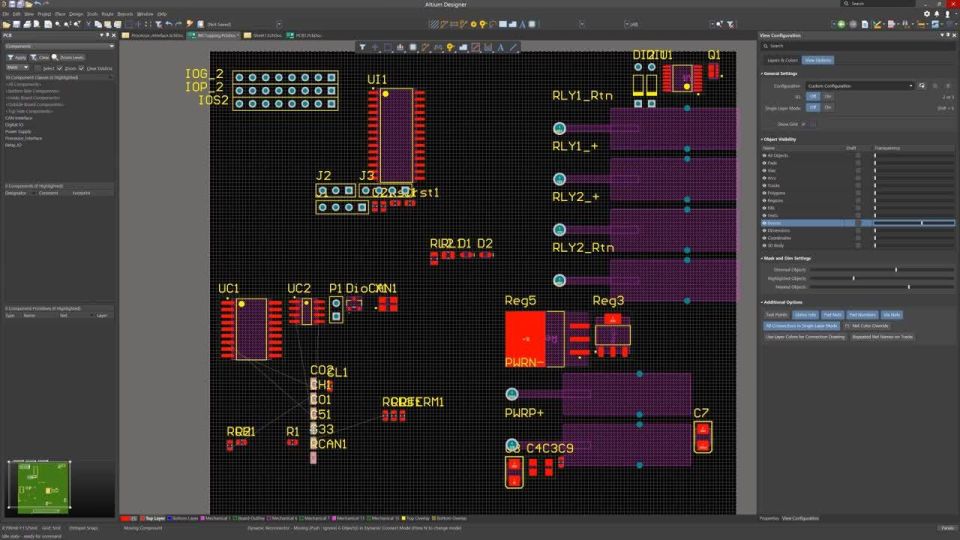
Task: Click the Panels button at bottom right
Action: click(x=947, y=528)
